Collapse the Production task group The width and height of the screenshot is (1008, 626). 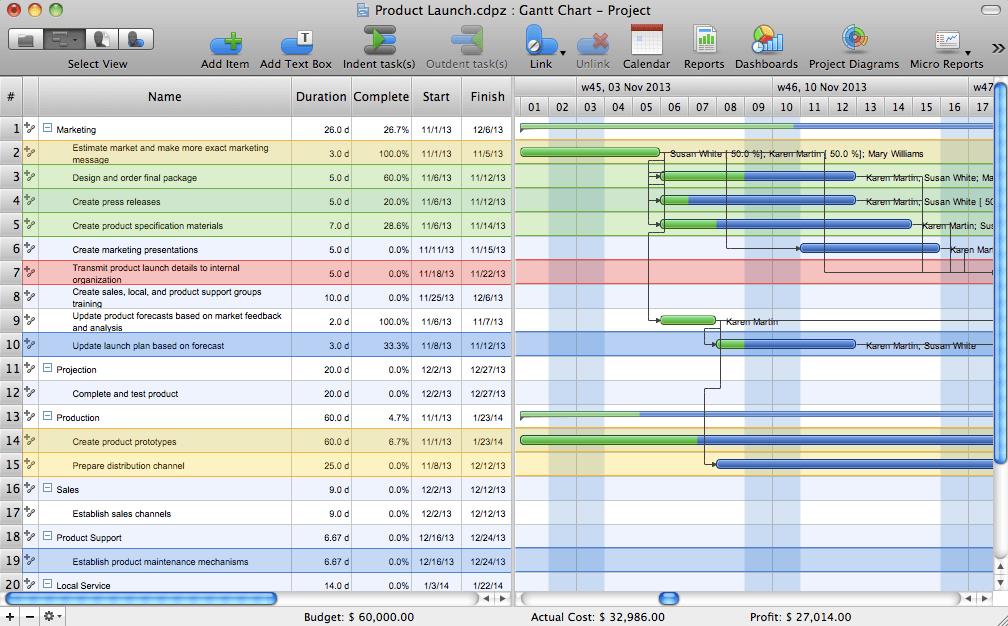click(47, 417)
